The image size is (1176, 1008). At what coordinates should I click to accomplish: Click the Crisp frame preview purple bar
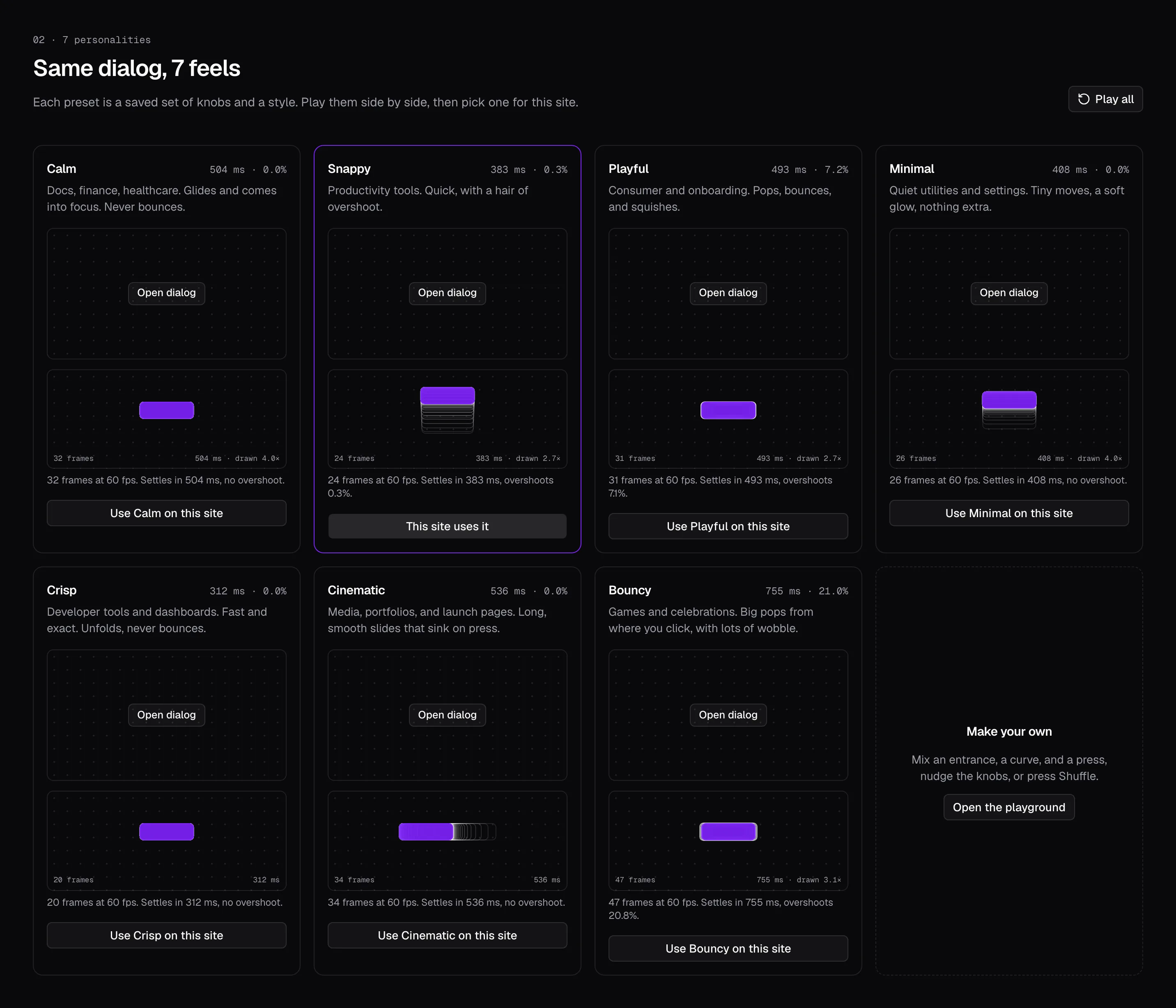pos(167,832)
